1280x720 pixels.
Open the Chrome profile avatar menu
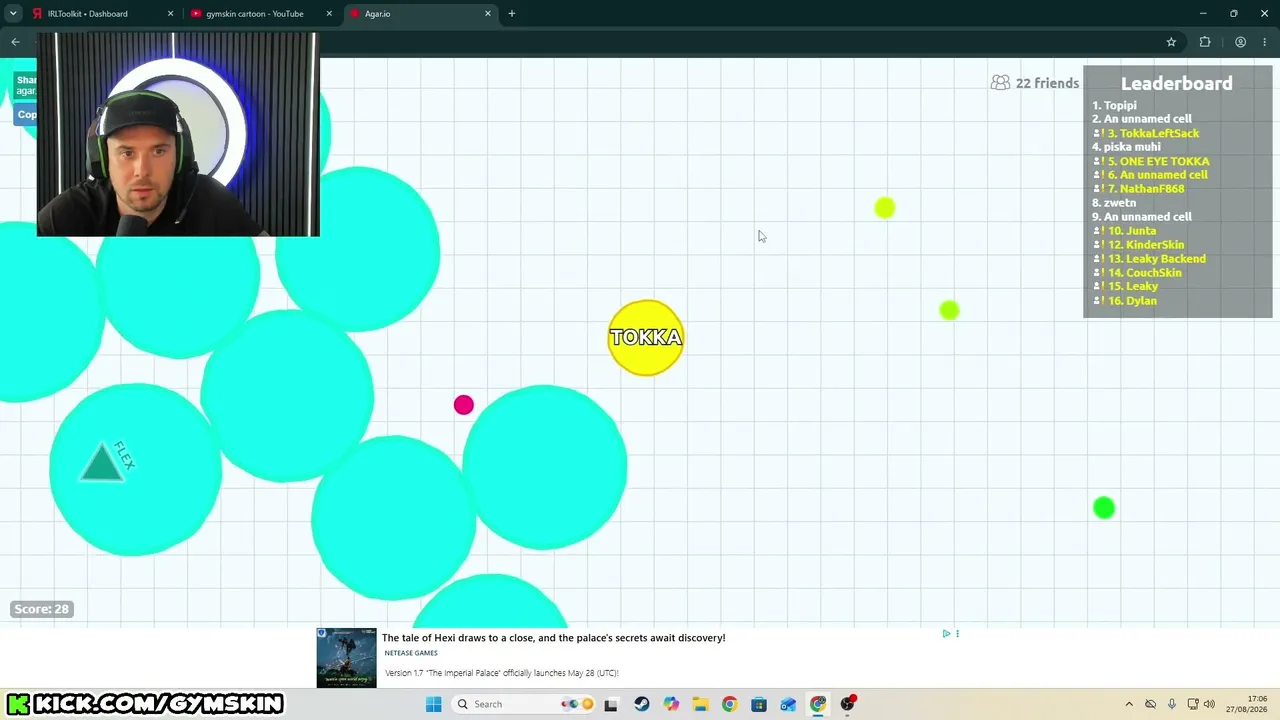1240,42
